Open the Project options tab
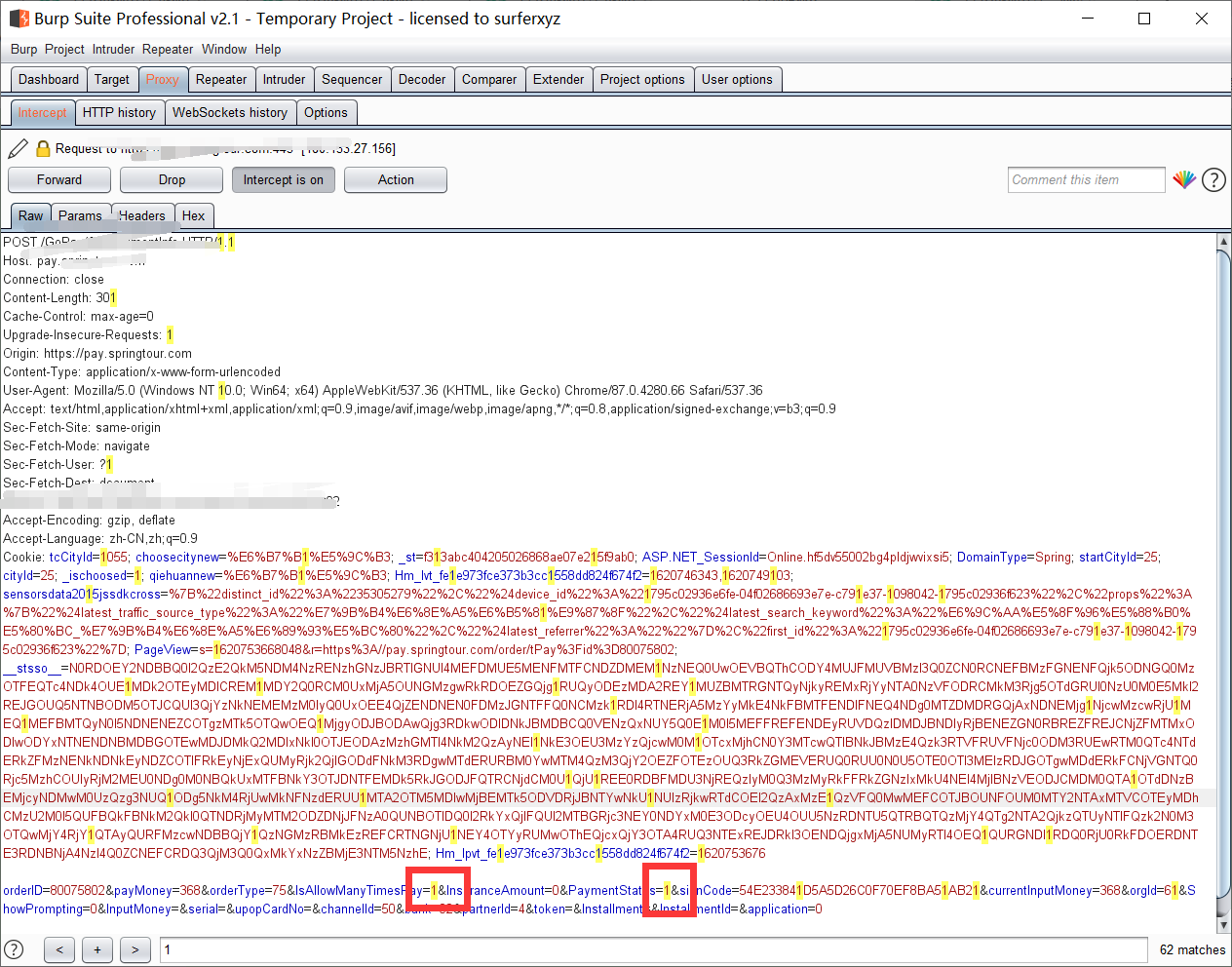The image size is (1232, 967). (x=642, y=79)
